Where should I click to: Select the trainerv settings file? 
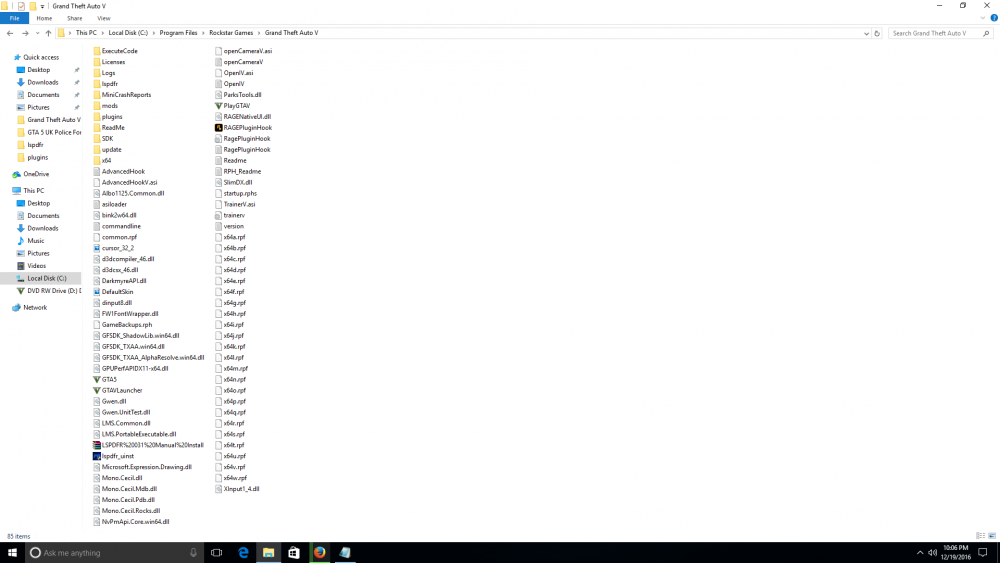(x=230, y=216)
